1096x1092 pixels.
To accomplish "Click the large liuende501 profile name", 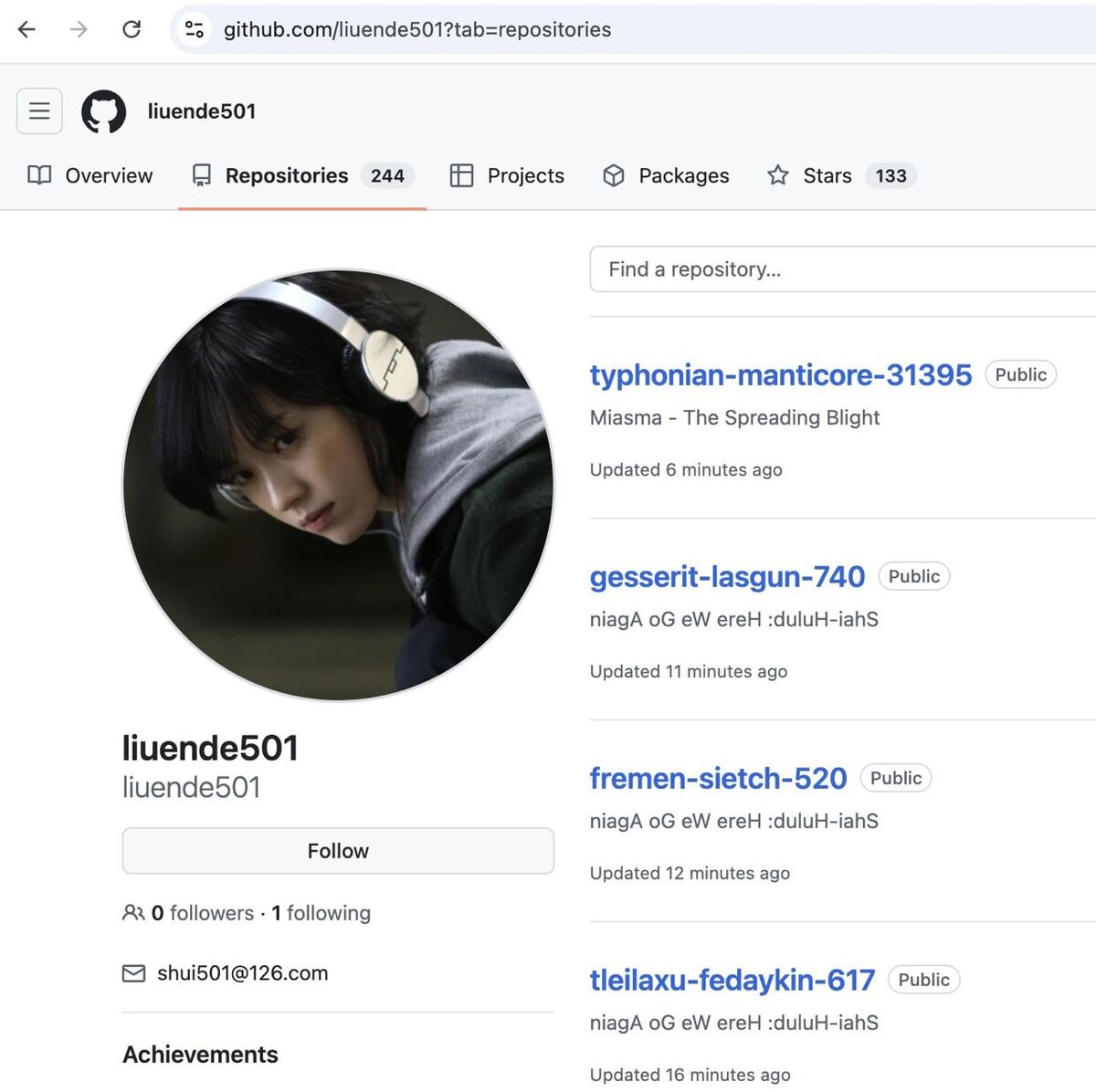I will pyautogui.click(x=210, y=748).
